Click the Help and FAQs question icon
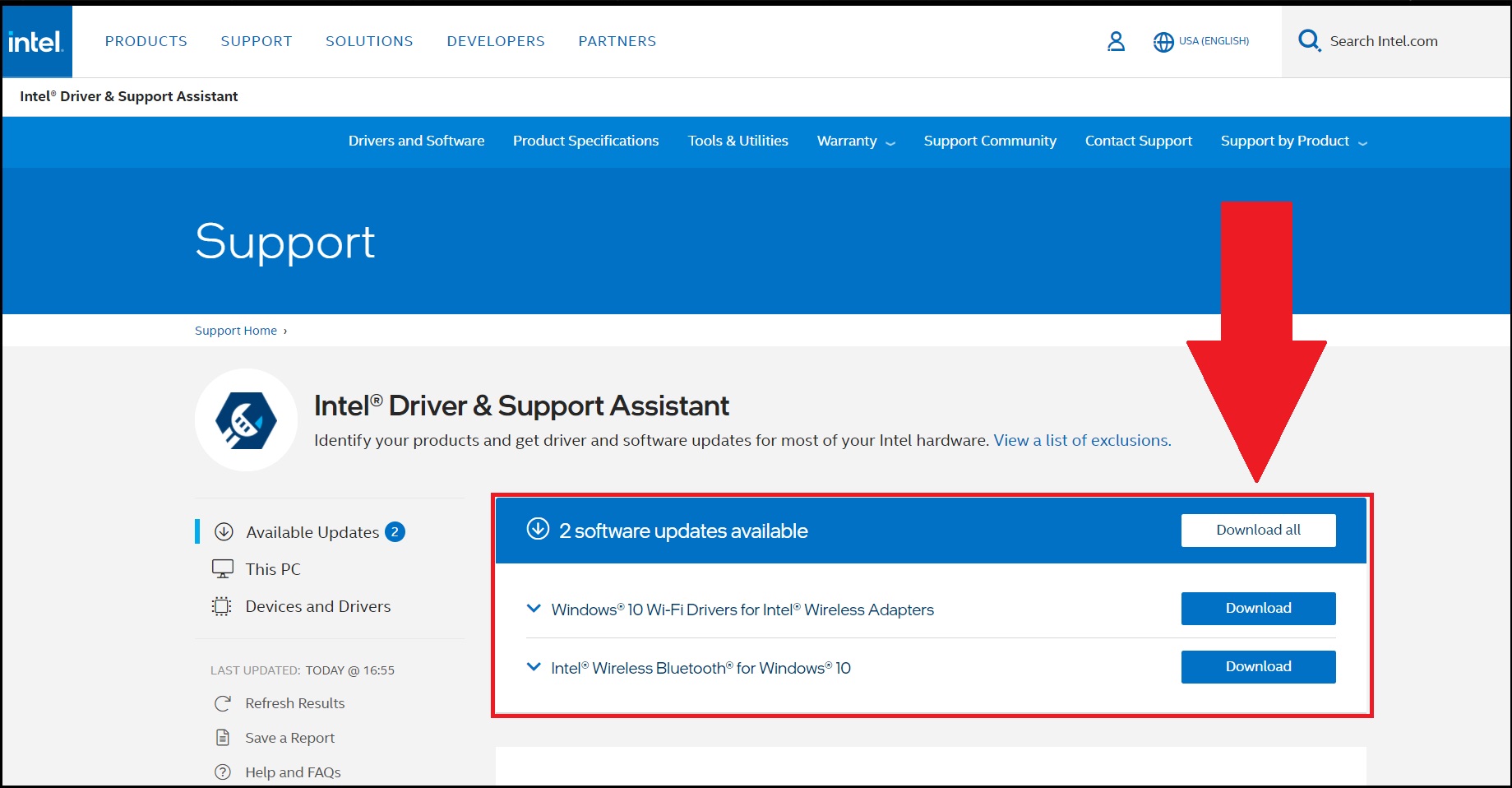This screenshot has width=1512, height=788. 223,772
